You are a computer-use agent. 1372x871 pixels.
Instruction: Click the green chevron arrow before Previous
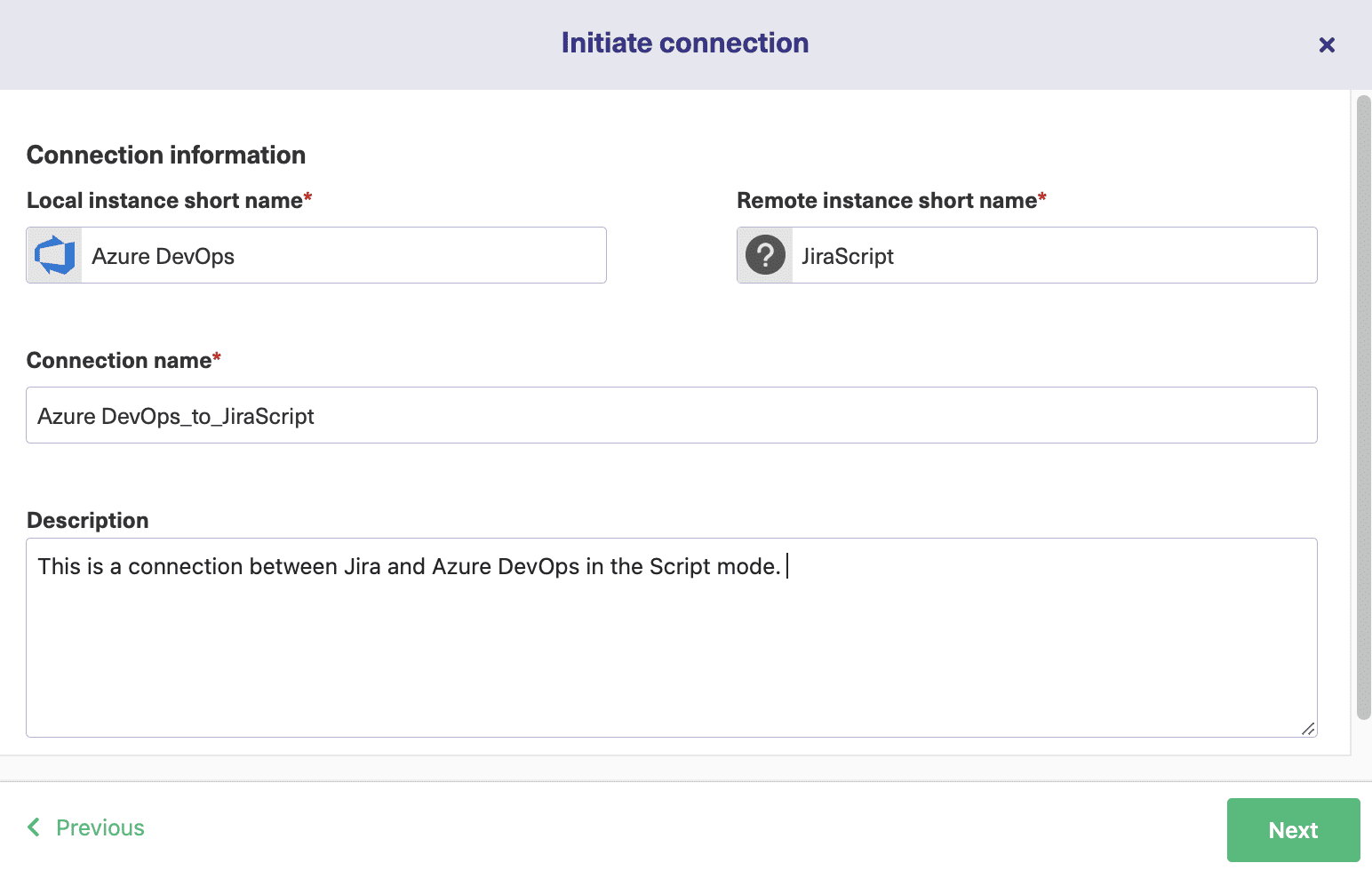pyautogui.click(x=34, y=827)
